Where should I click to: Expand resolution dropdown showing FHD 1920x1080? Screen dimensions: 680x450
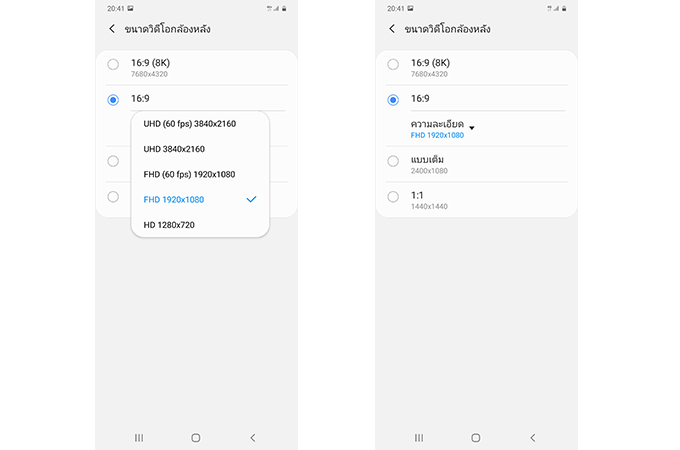[x=442, y=129]
